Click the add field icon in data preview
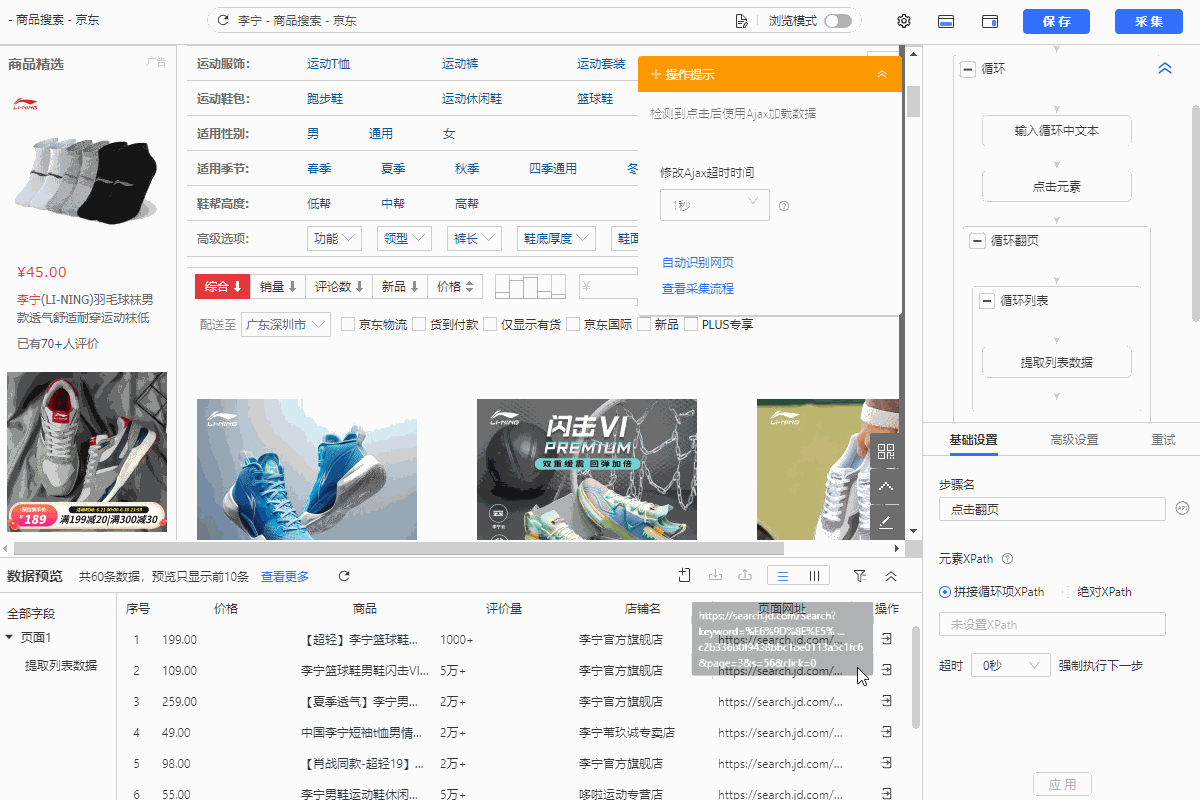The width and height of the screenshot is (1200, 800). (x=684, y=575)
